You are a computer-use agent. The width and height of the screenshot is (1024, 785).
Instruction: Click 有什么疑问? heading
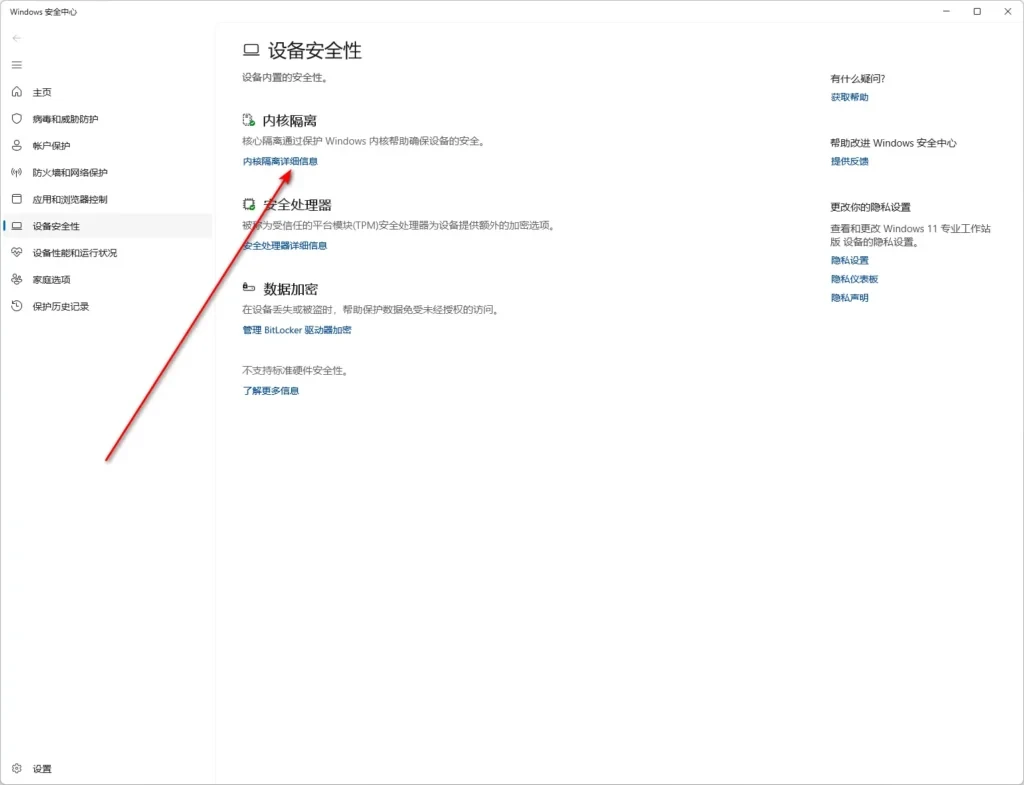pos(857,78)
